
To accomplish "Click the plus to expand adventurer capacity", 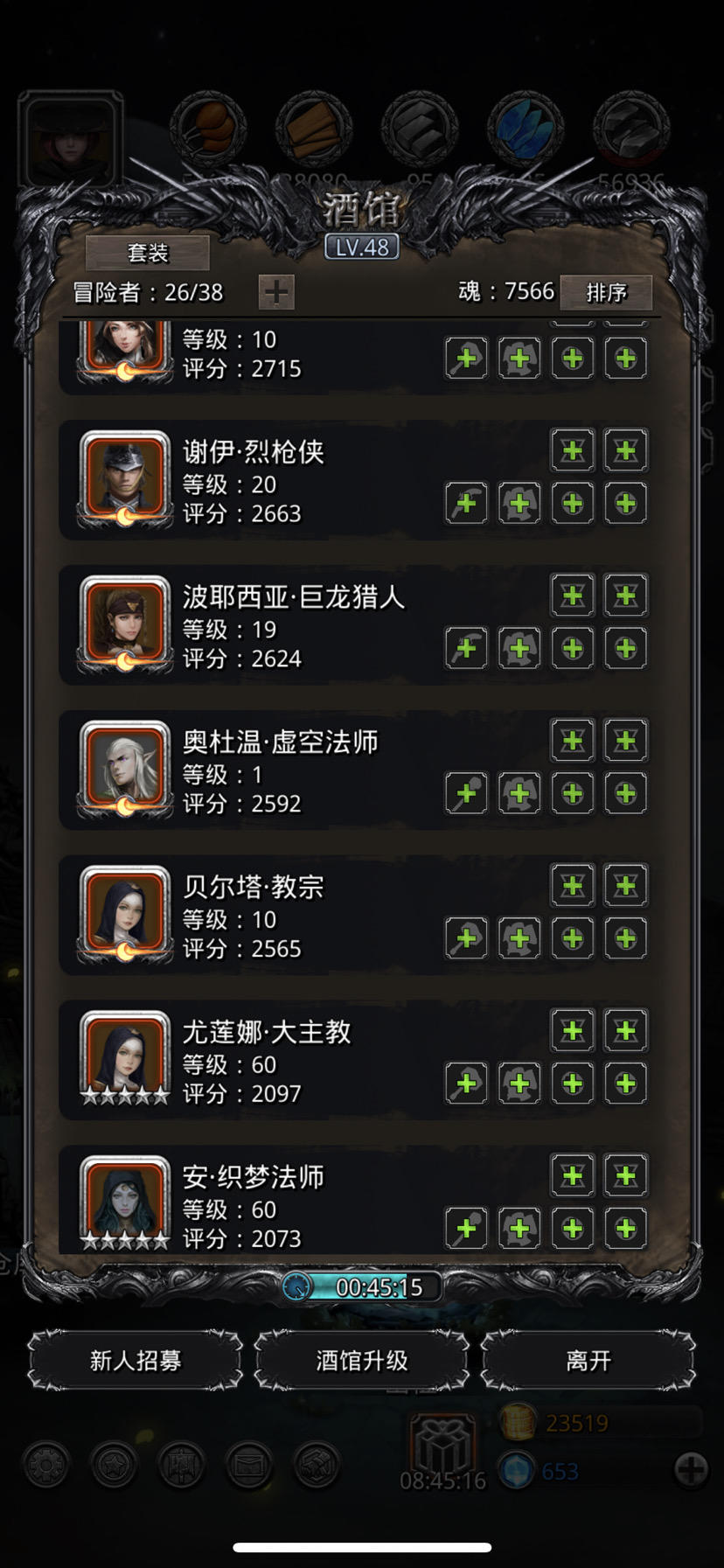I will click(276, 292).
